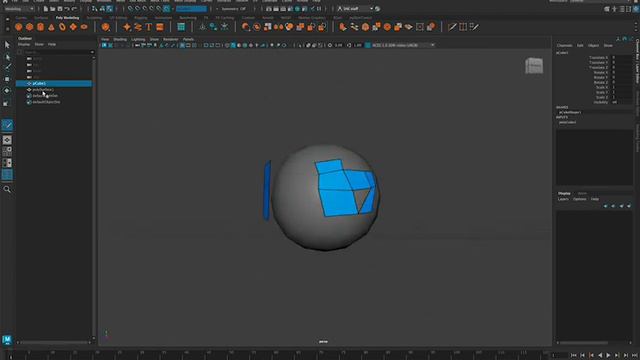Create a polygon cylinder from the shelf
The height and width of the screenshot is (360, 640).
pyautogui.click(x=40, y=27)
